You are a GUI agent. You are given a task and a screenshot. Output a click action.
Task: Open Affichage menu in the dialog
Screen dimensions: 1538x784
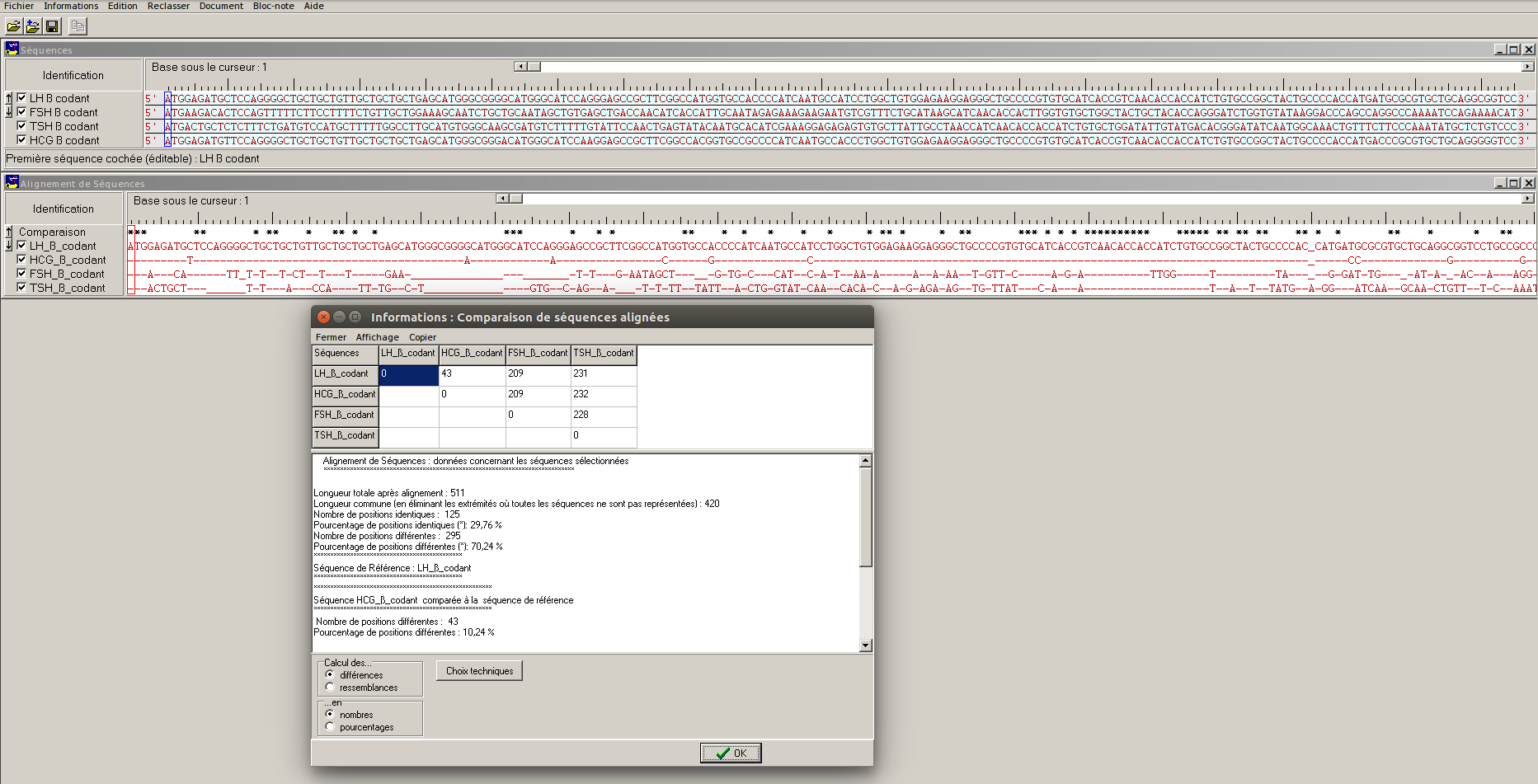pos(378,337)
